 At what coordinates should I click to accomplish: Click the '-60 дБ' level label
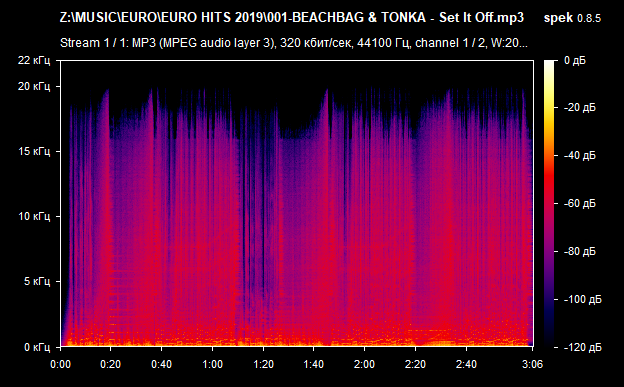point(579,203)
